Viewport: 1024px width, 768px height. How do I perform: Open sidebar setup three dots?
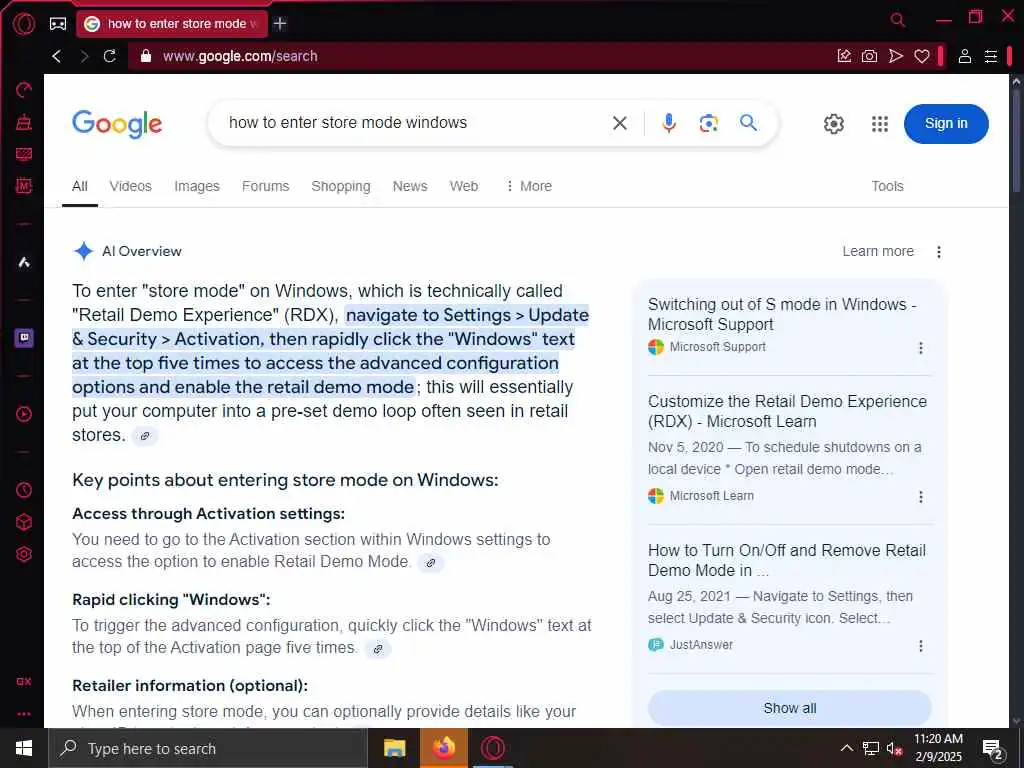24,714
